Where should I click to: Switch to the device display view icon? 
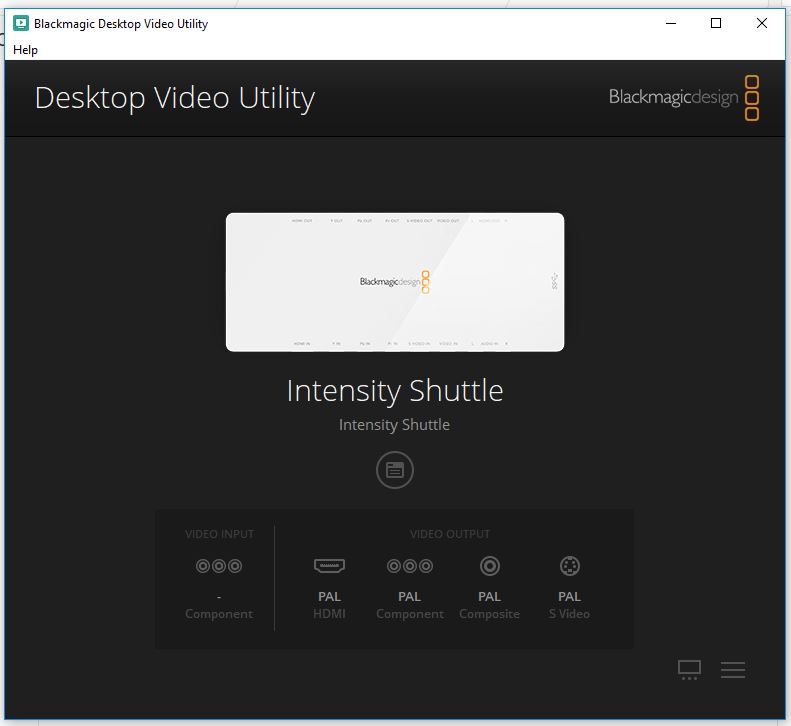pyautogui.click(x=689, y=670)
